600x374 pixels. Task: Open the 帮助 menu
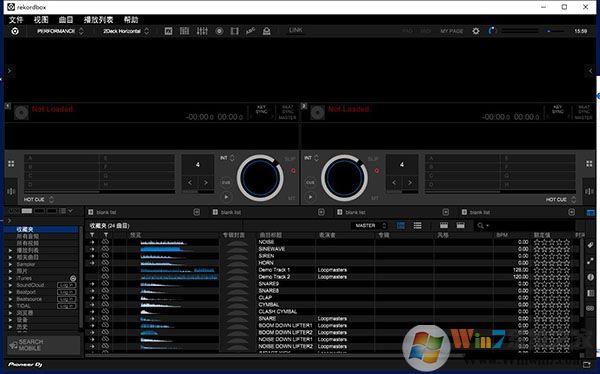[131, 20]
